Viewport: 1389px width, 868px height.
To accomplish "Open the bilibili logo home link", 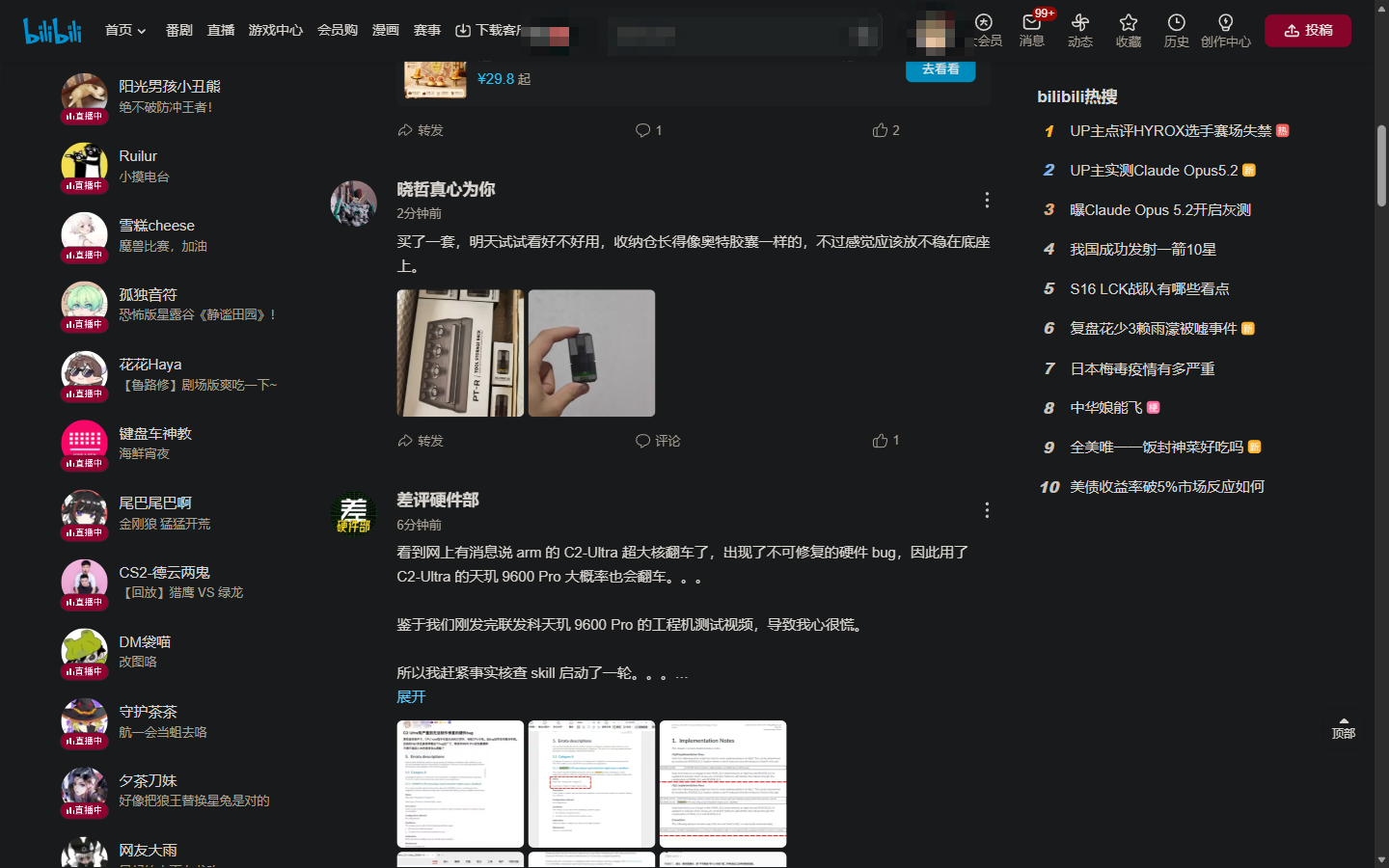I will click(53, 31).
